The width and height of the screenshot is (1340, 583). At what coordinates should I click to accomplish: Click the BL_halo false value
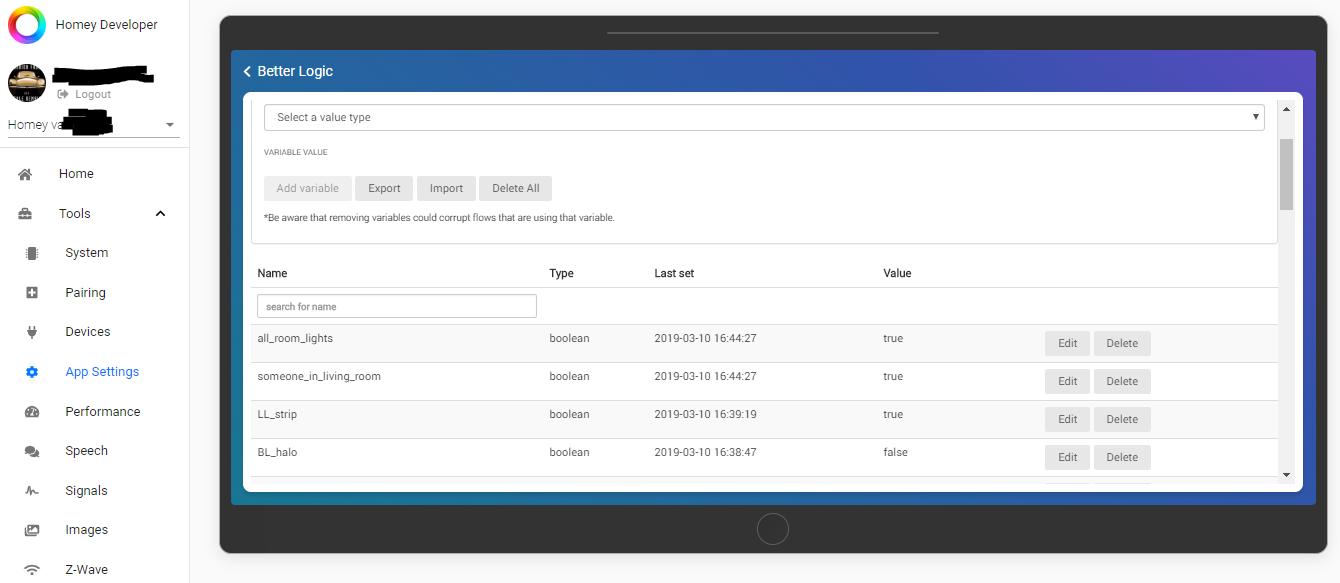tap(895, 452)
